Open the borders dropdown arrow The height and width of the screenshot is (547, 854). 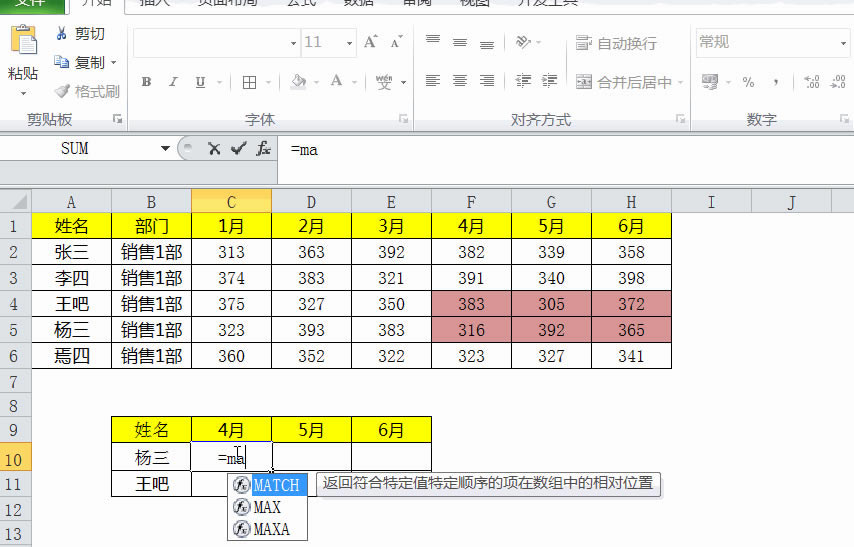[268, 82]
